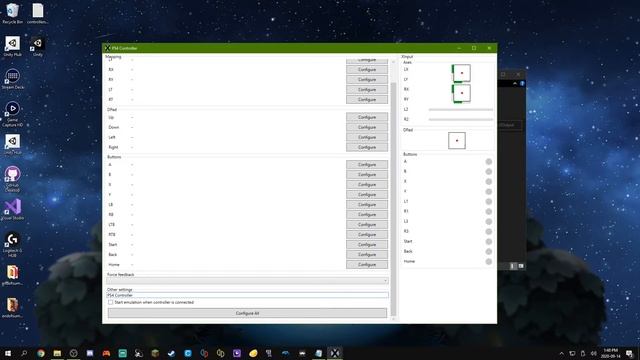Click the Start button indicator in XInput
This screenshot has width=640, height=360.
489,242
